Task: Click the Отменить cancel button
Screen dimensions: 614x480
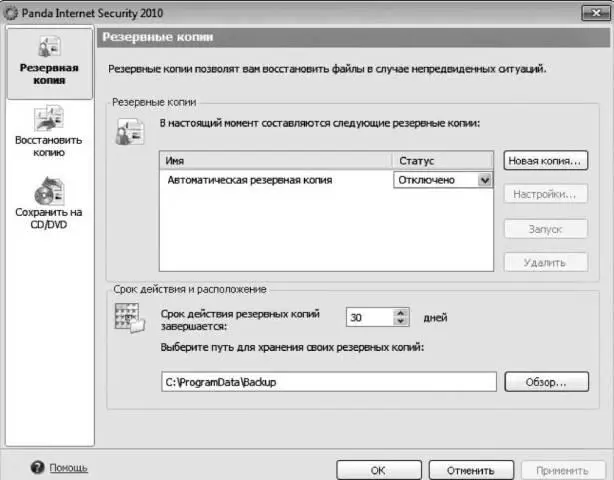Action: point(471,470)
